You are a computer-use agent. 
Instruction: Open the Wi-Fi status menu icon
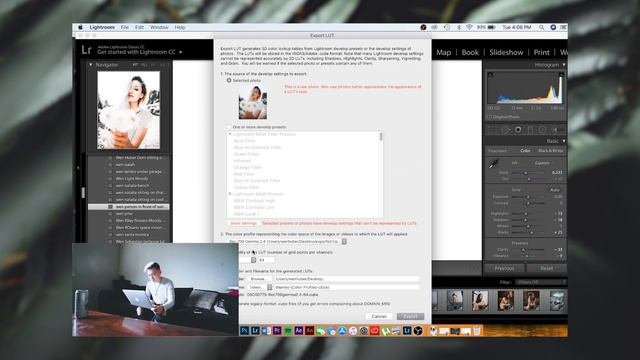click(469, 27)
